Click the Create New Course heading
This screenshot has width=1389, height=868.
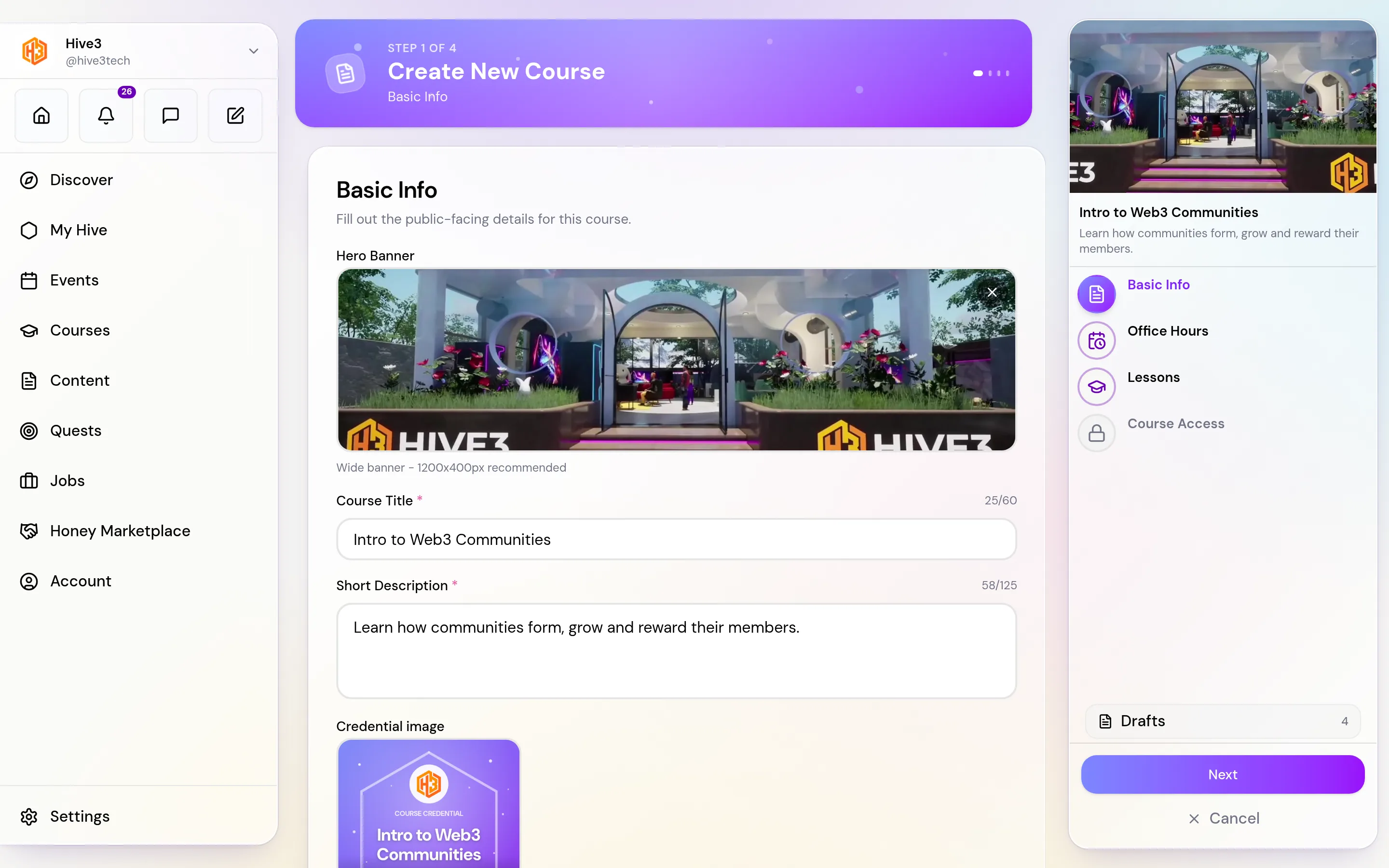[x=496, y=71]
